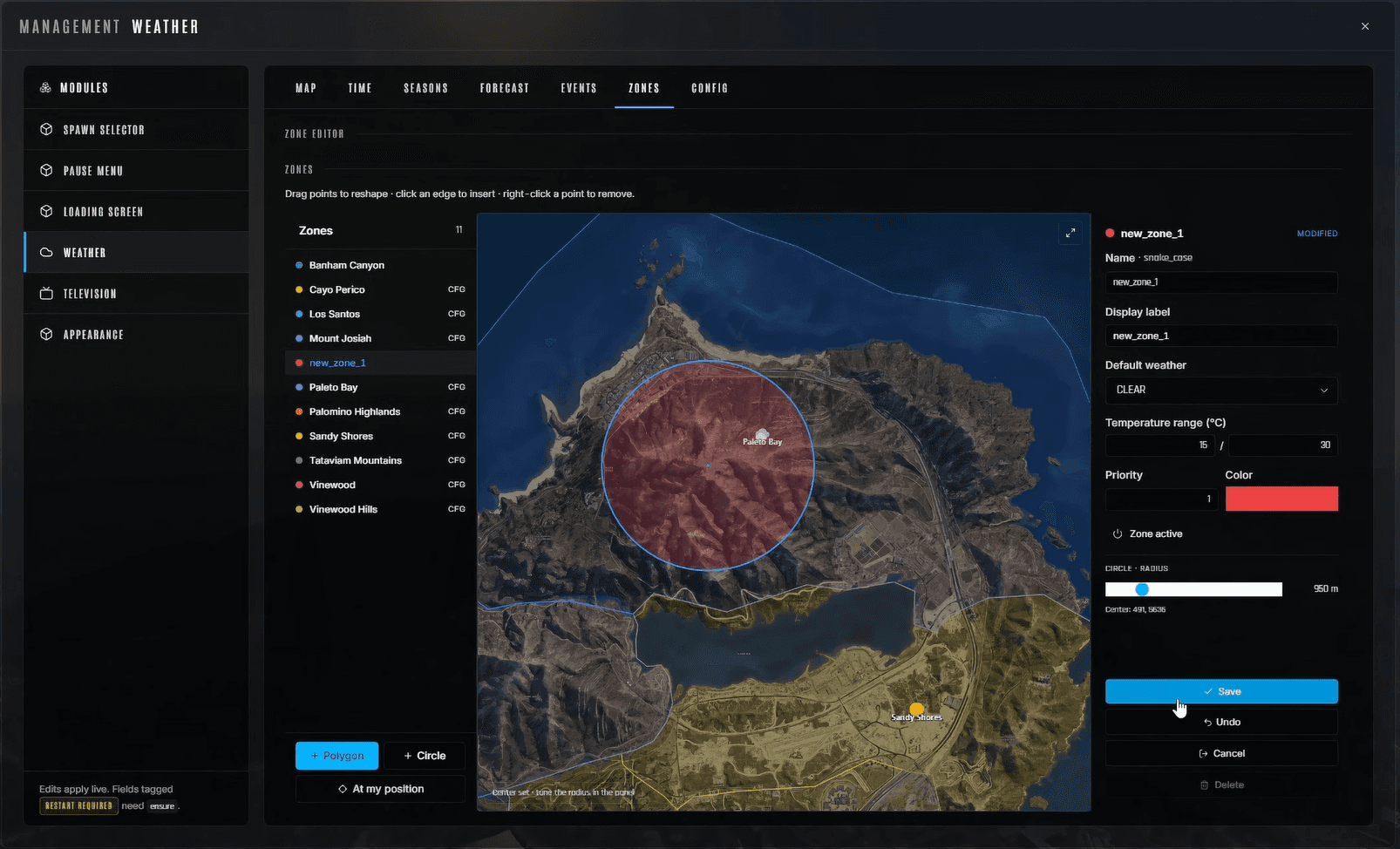Screen dimensions: 1400x849
Task: Go to the Events tab
Action: (x=579, y=88)
